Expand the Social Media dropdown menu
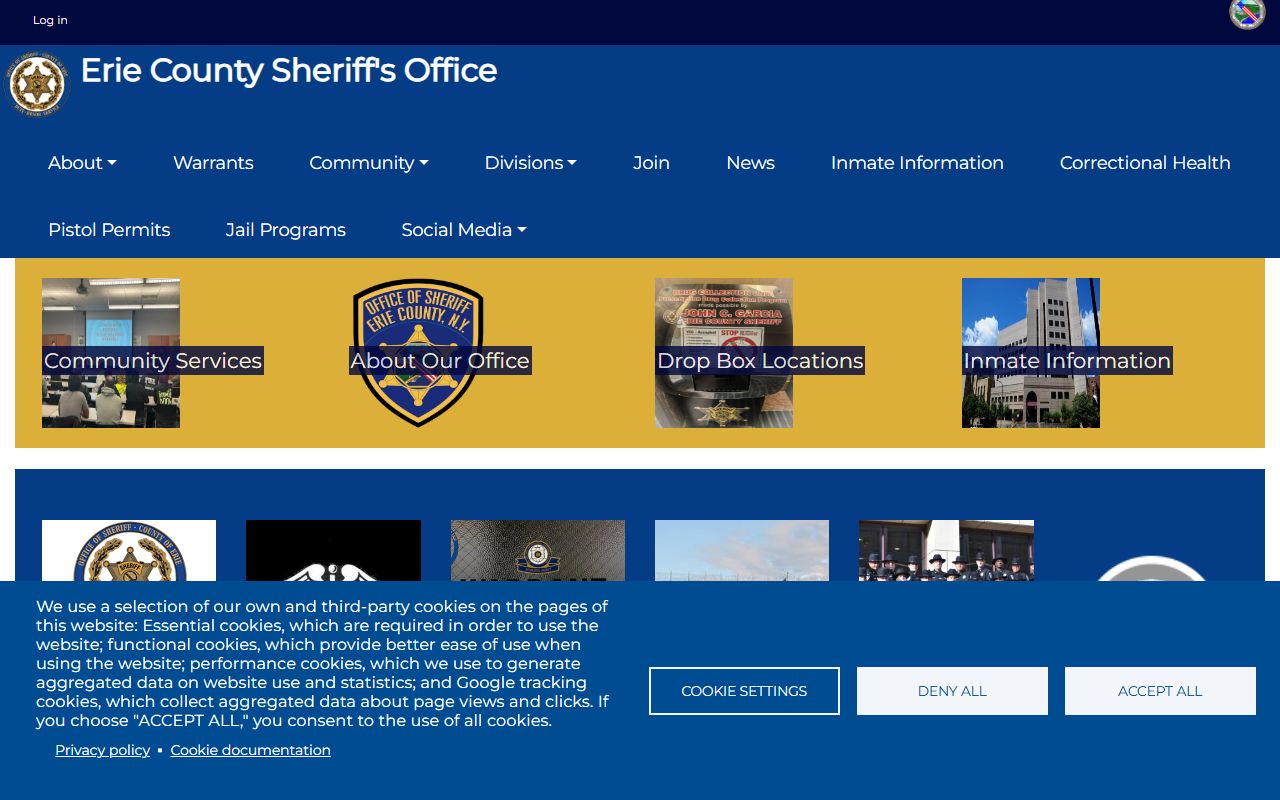The height and width of the screenshot is (800, 1280). pos(464,229)
